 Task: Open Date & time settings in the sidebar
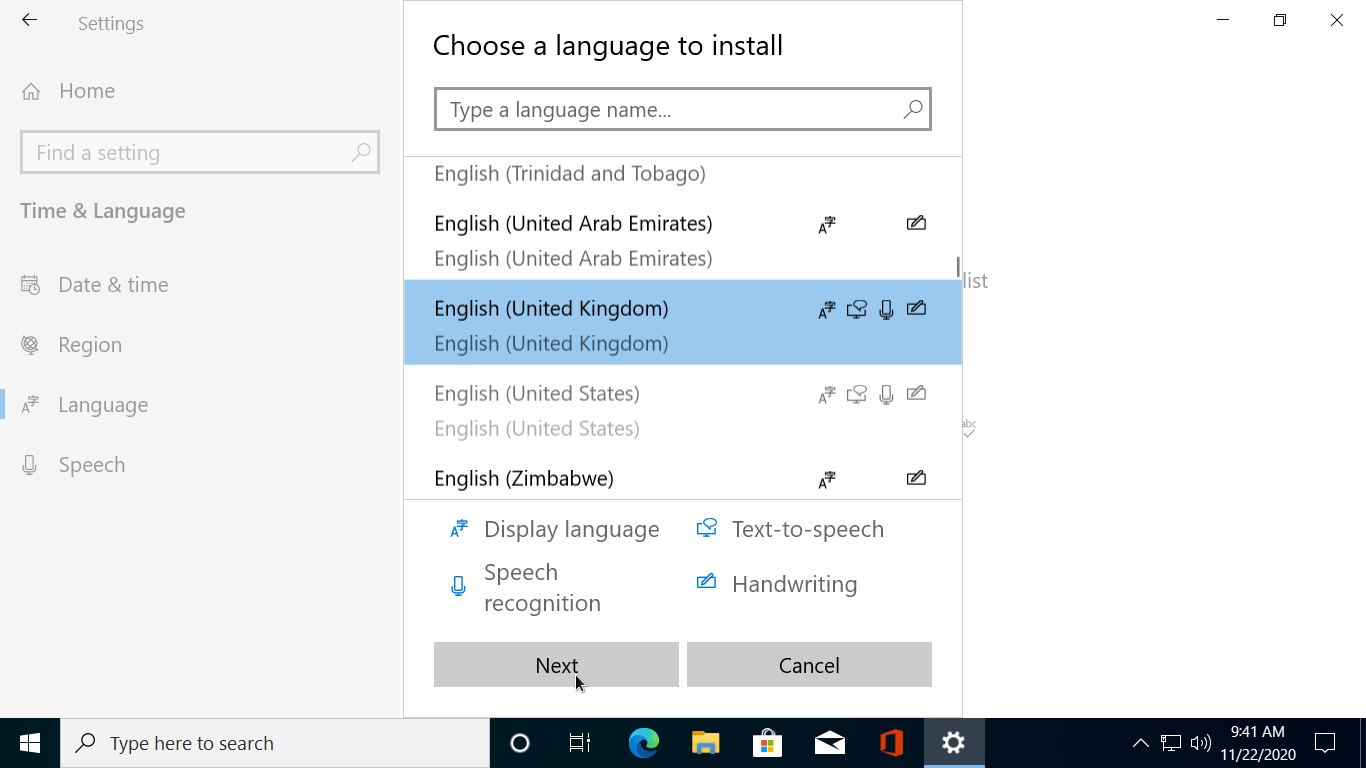pos(112,284)
